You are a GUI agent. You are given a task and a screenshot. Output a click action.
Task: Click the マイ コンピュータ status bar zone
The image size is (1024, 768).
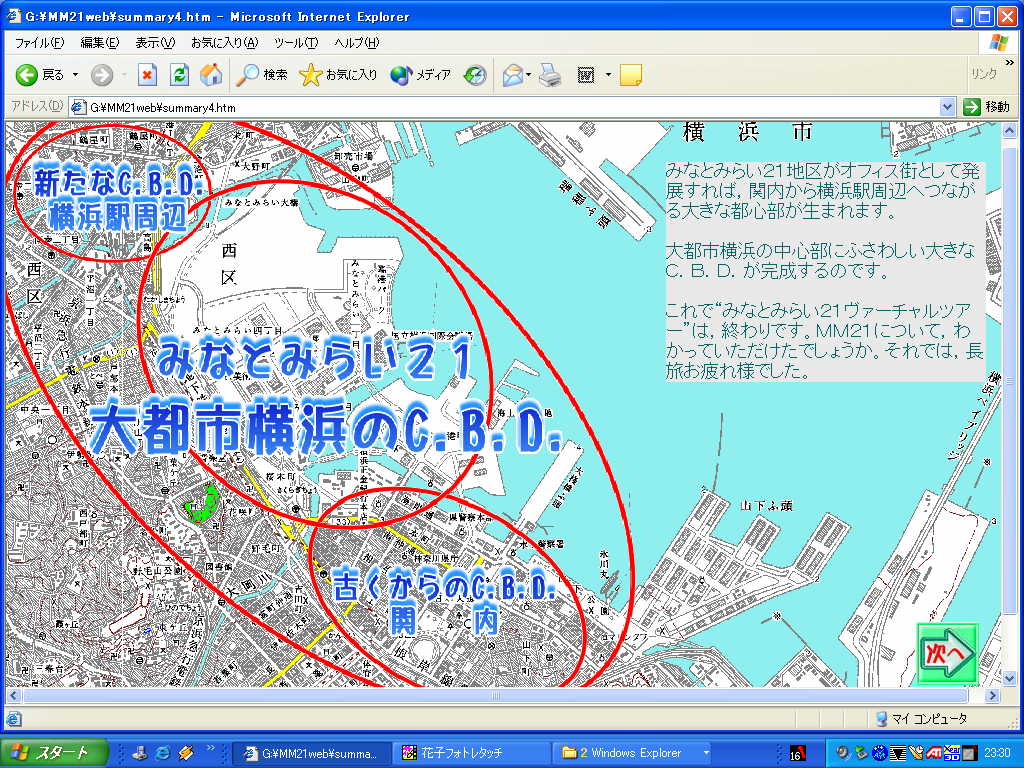coord(922,718)
